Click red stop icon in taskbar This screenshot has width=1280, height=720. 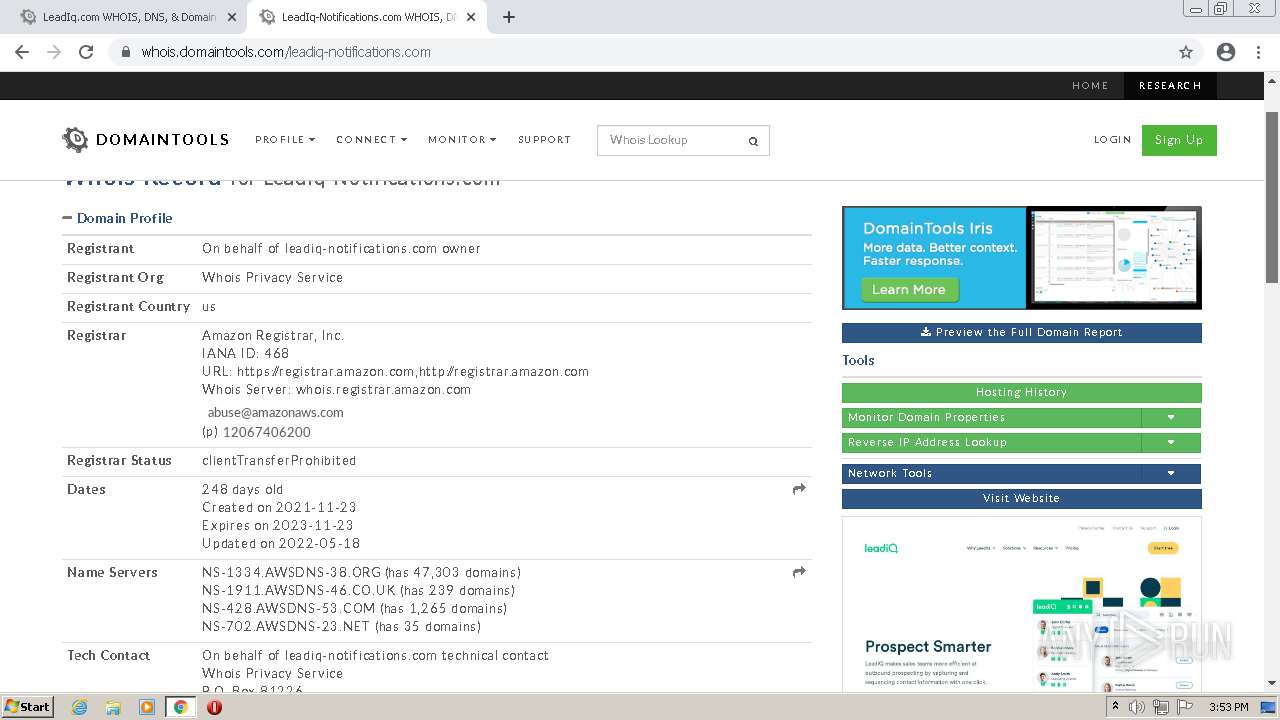coord(214,707)
